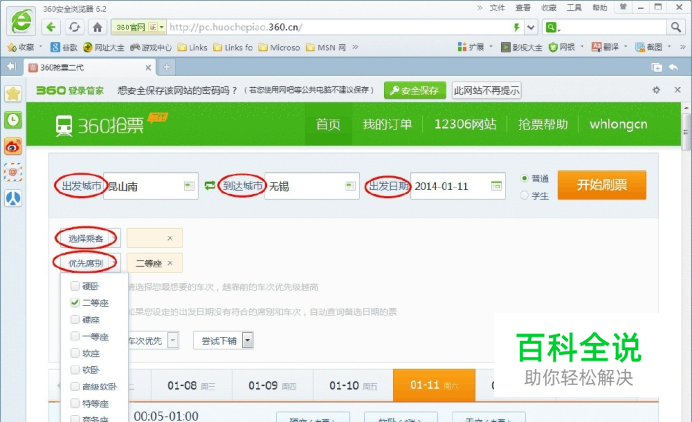Open station list in 昆山南 field
This screenshot has width=692, height=422.
tap(189, 186)
